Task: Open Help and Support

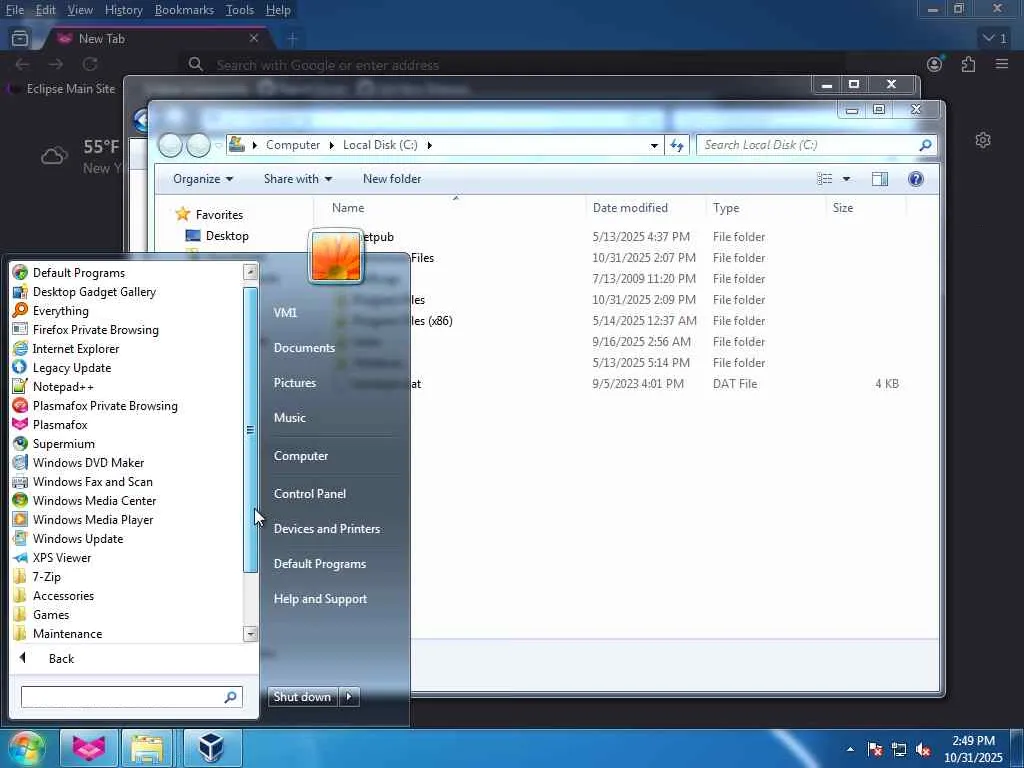Action: coord(320,598)
